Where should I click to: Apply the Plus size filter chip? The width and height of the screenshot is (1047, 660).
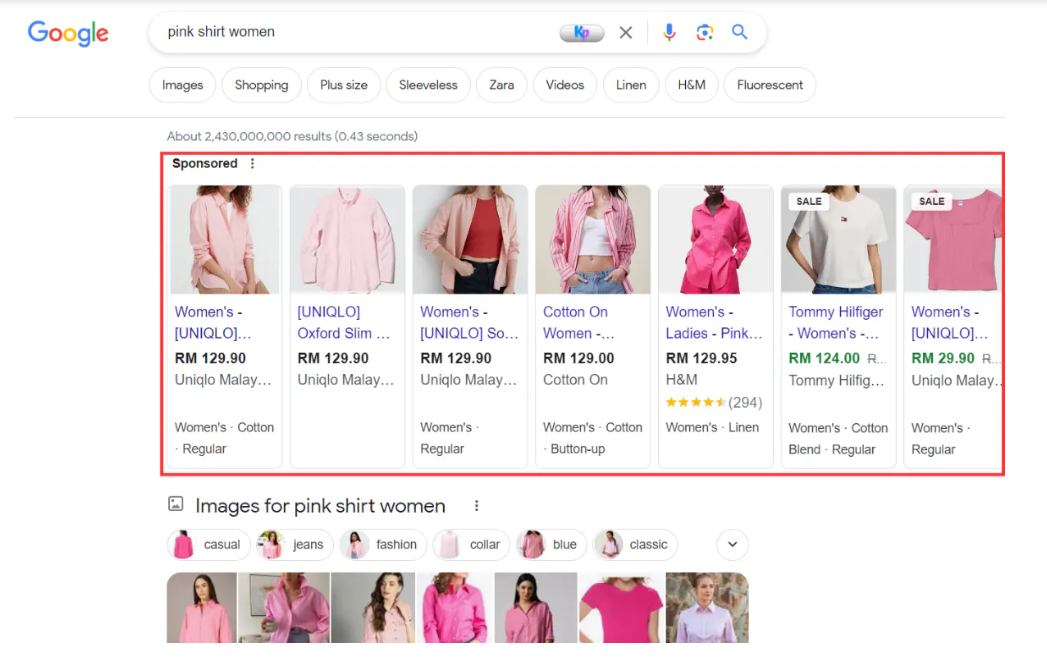point(344,85)
